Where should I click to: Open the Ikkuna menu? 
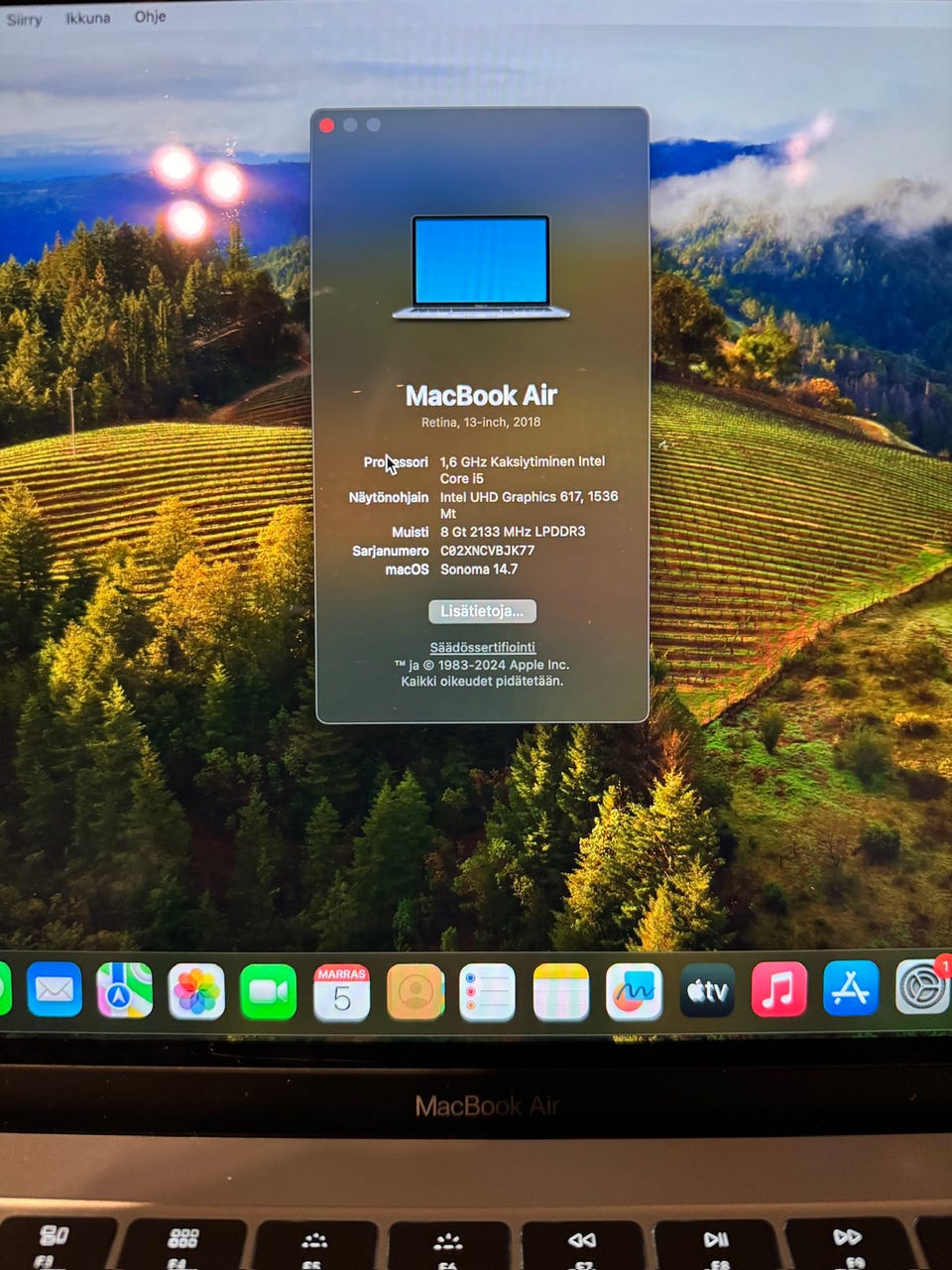[88, 18]
